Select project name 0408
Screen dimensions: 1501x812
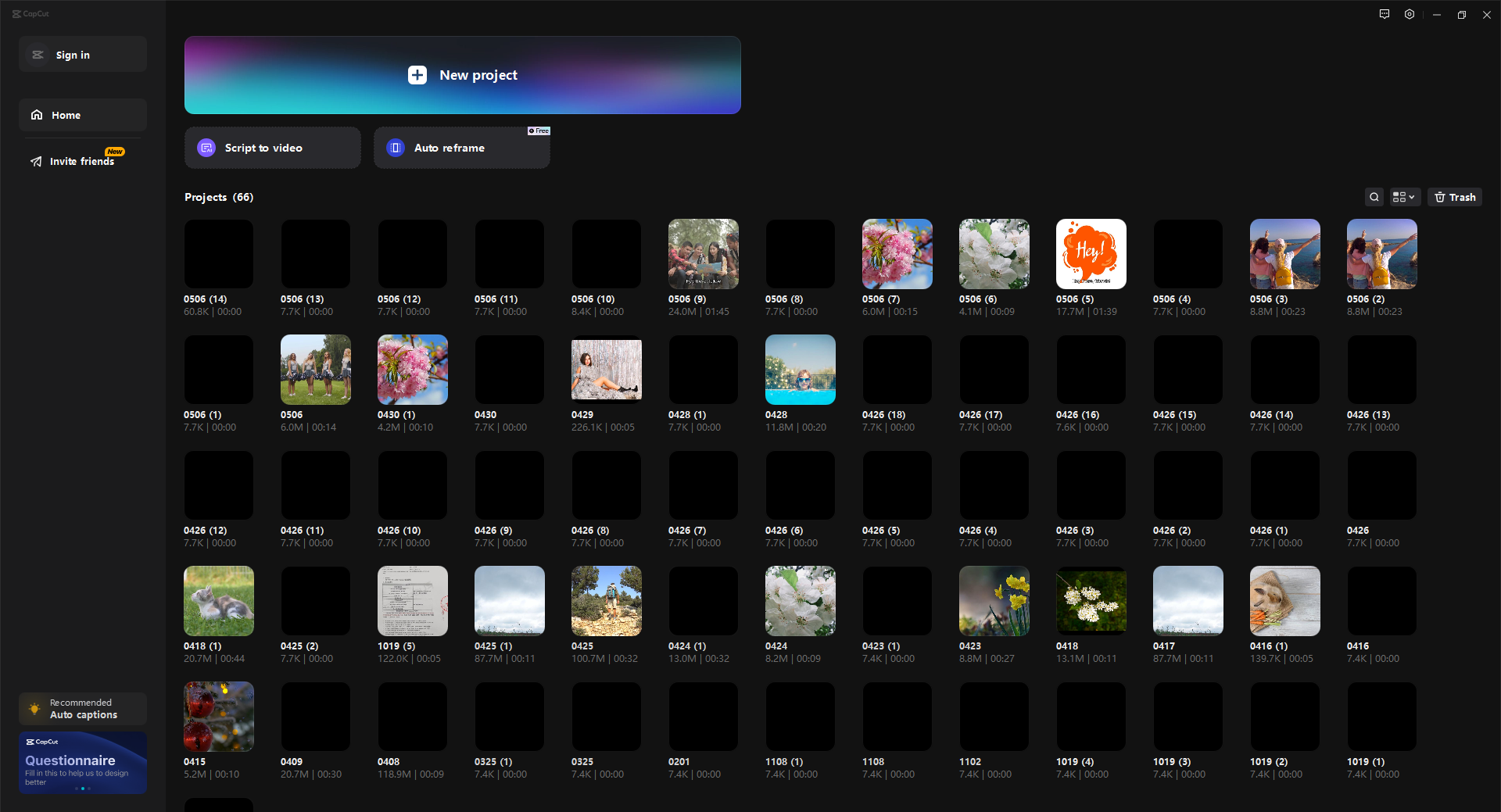coord(389,762)
